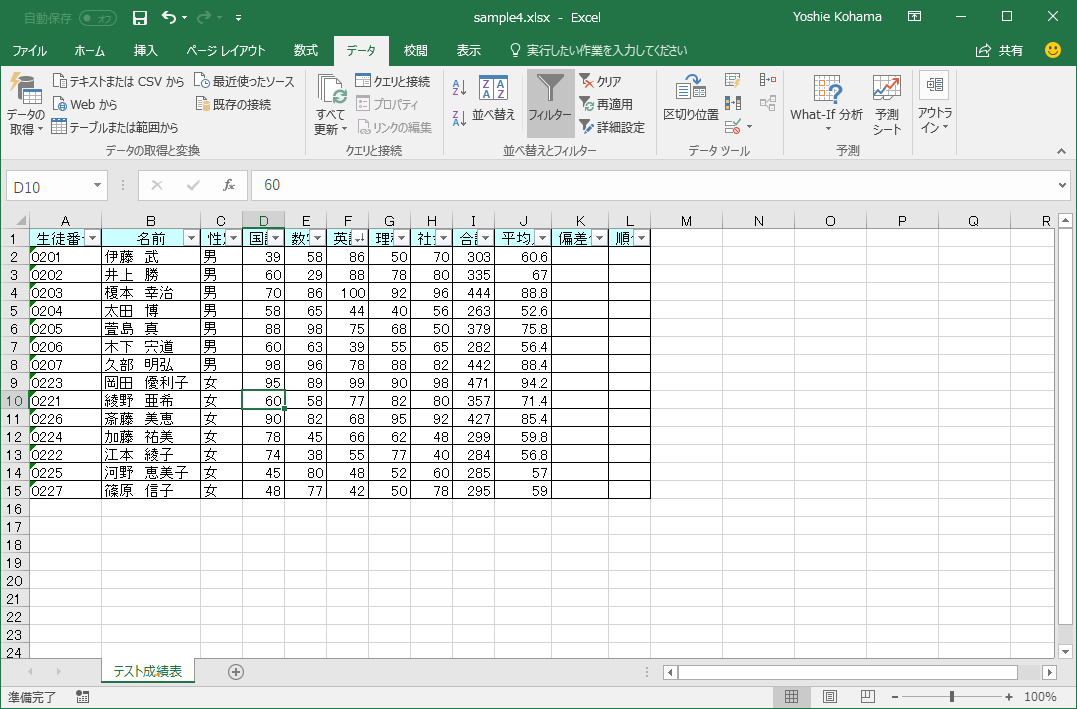Click the sort ascending A-Z icon
The image size is (1077, 709).
459,87
